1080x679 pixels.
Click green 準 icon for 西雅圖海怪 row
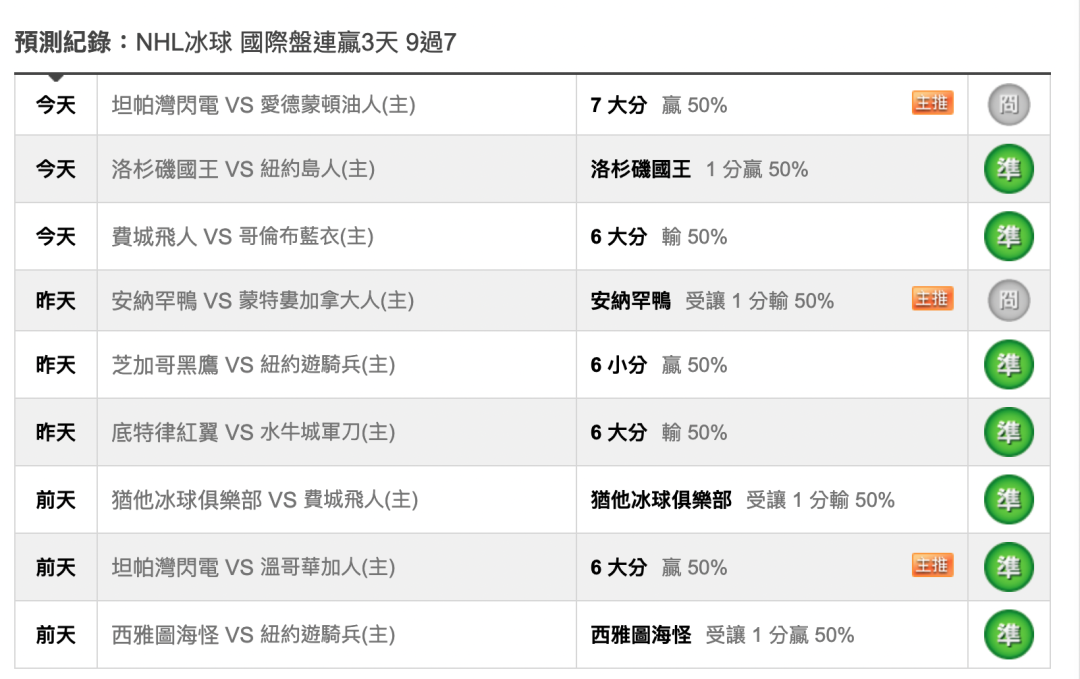tap(1008, 634)
